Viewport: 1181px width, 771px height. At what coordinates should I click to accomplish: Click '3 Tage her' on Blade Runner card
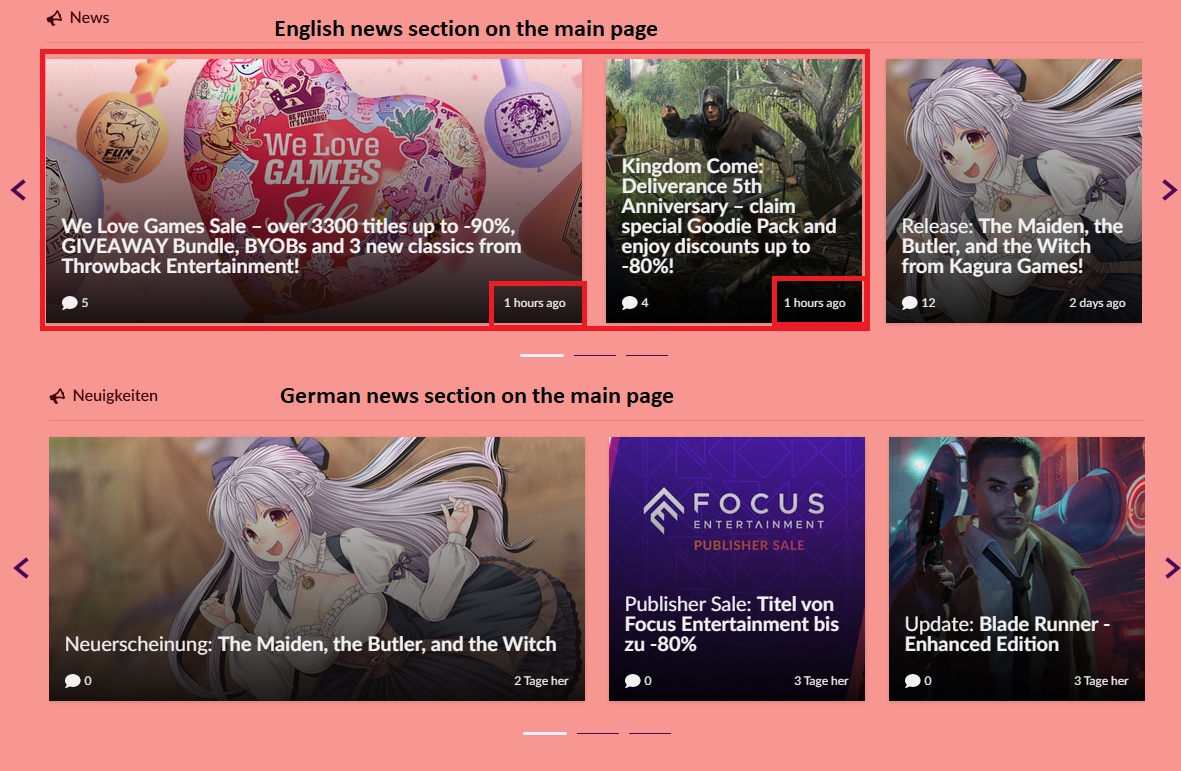pyautogui.click(x=1101, y=681)
